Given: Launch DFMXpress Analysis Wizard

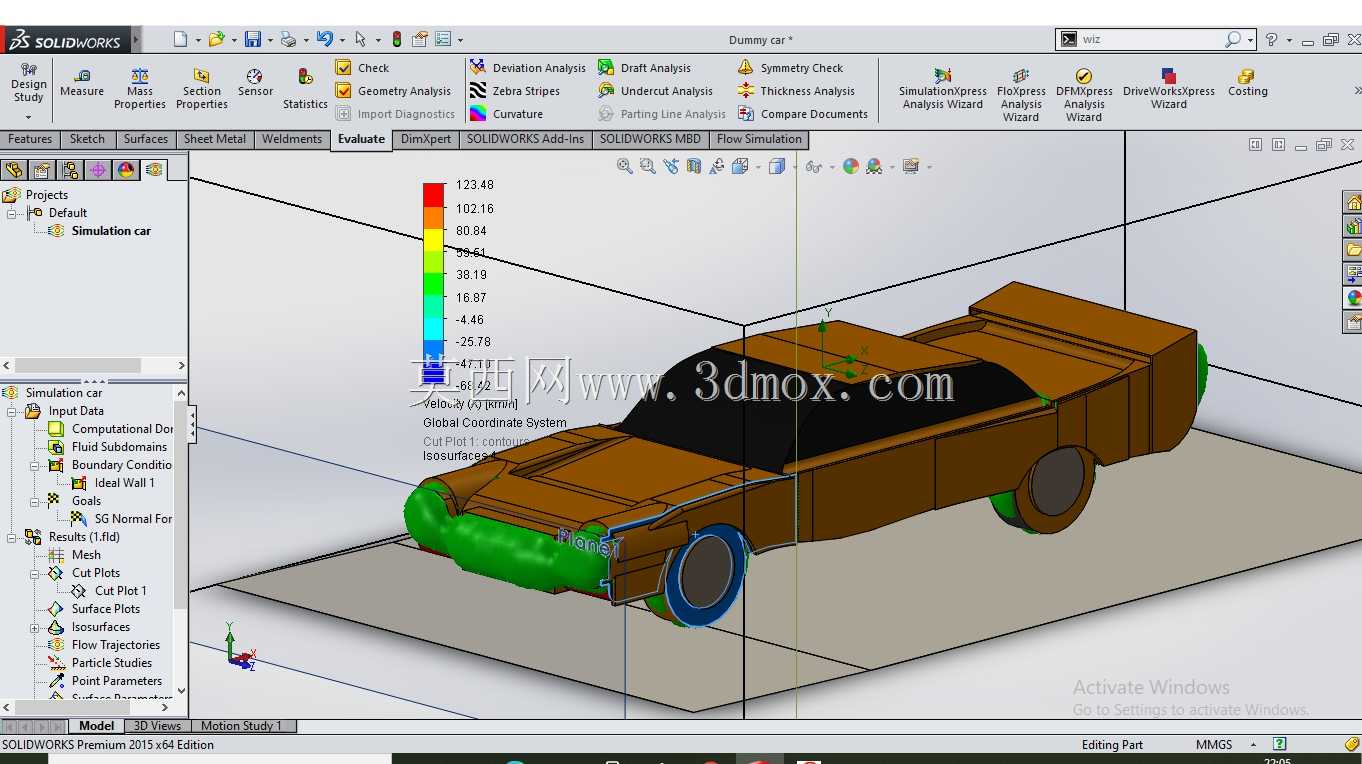Looking at the screenshot, I should 1084,95.
